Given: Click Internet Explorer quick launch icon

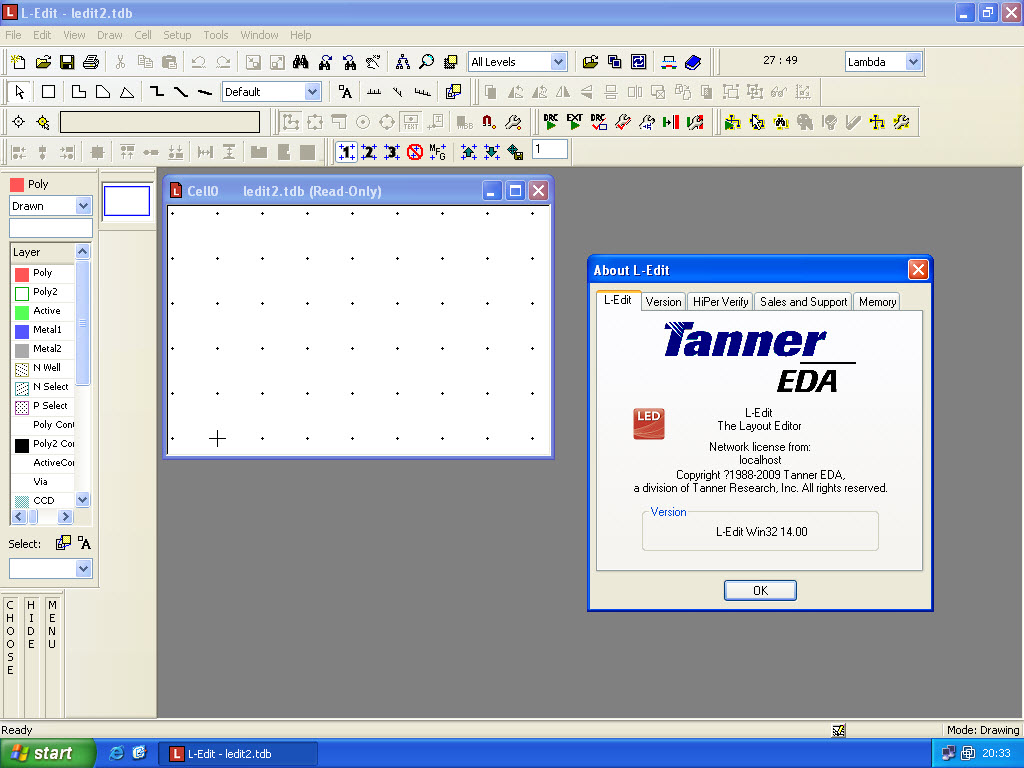Looking at the screenshot, I should [116, 753].
